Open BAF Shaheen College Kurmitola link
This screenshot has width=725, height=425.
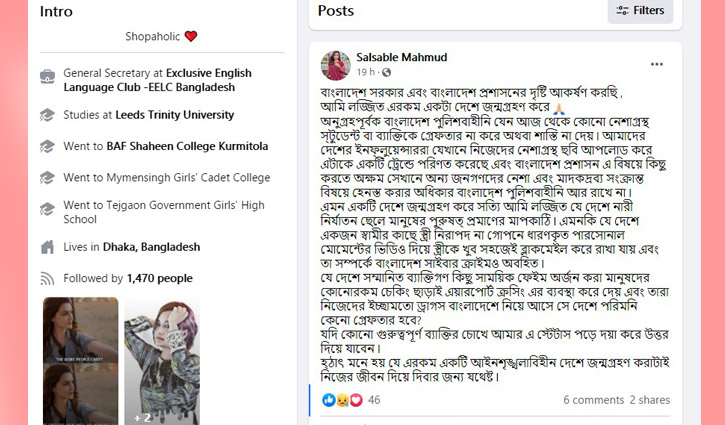click(187, 146)
